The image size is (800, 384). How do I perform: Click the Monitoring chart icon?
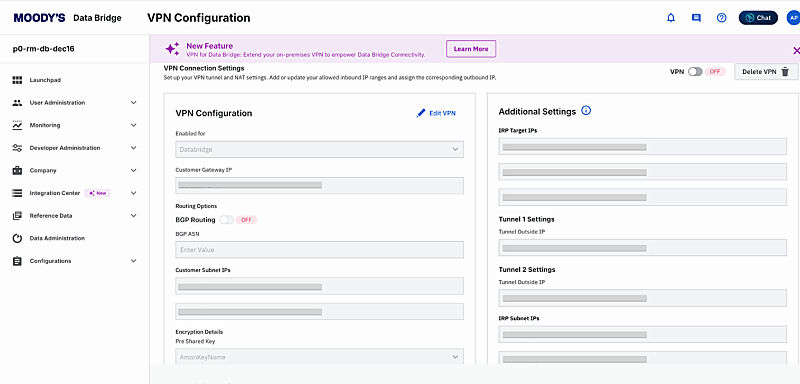click(17, 125)
